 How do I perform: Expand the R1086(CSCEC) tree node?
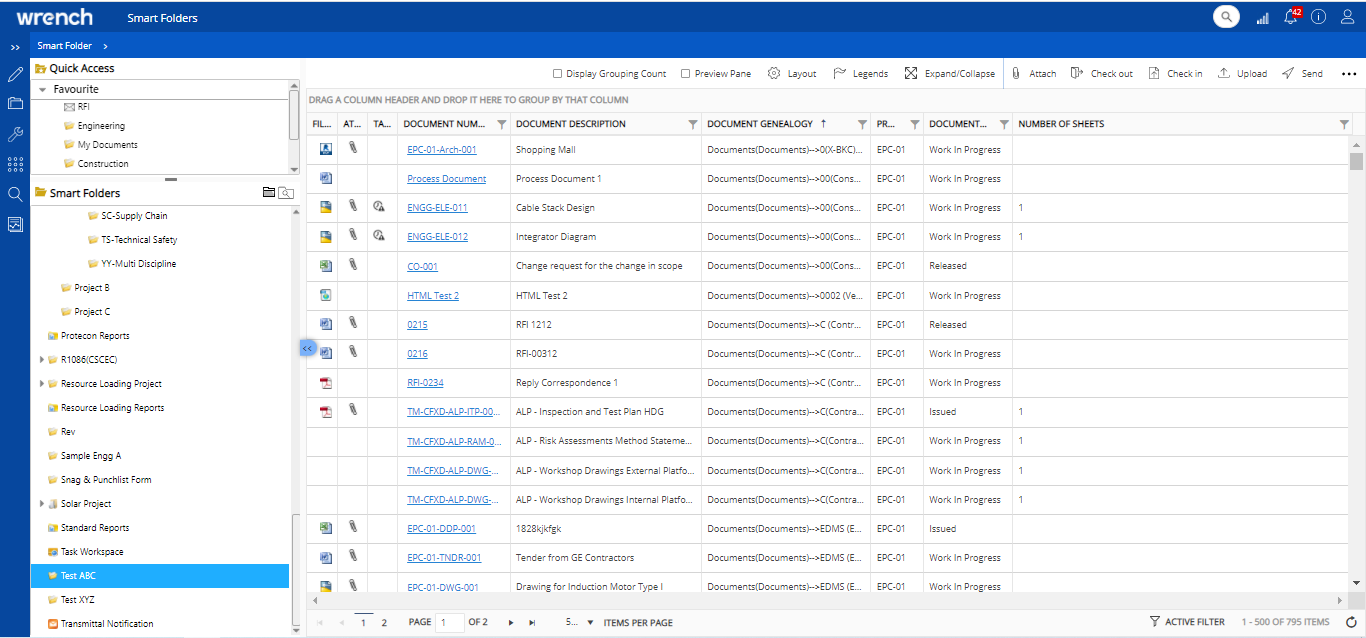(x=42, y=359)
